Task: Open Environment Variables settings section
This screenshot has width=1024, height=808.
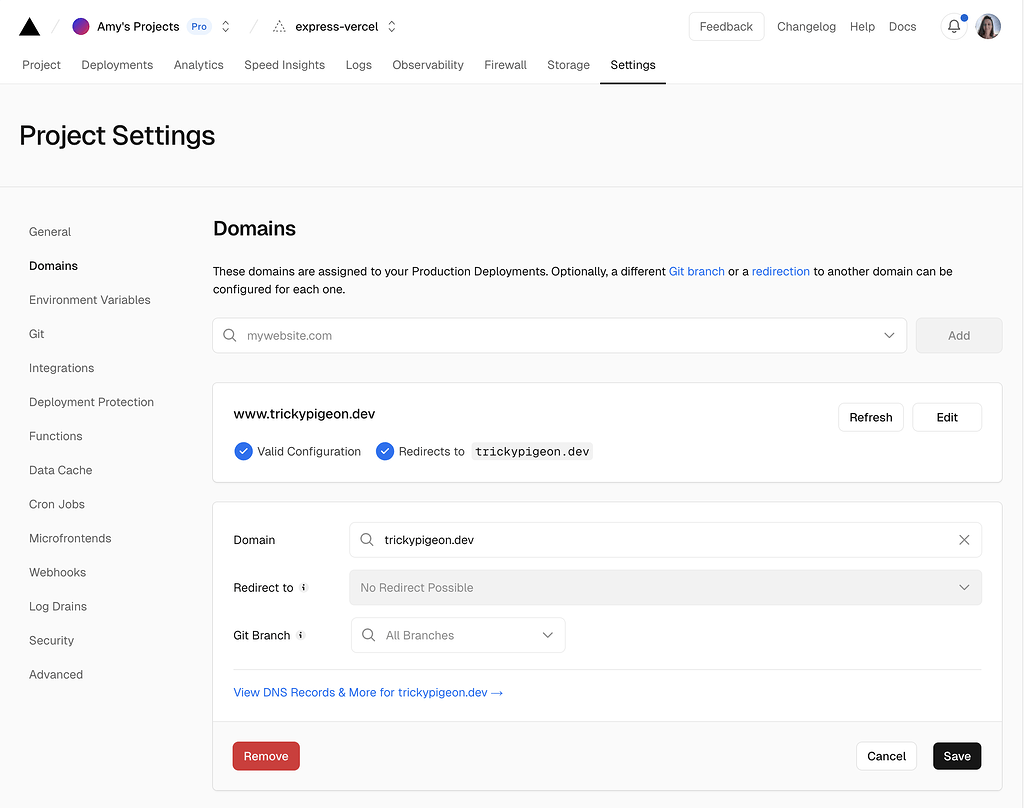Action: (x=90, y=300)
